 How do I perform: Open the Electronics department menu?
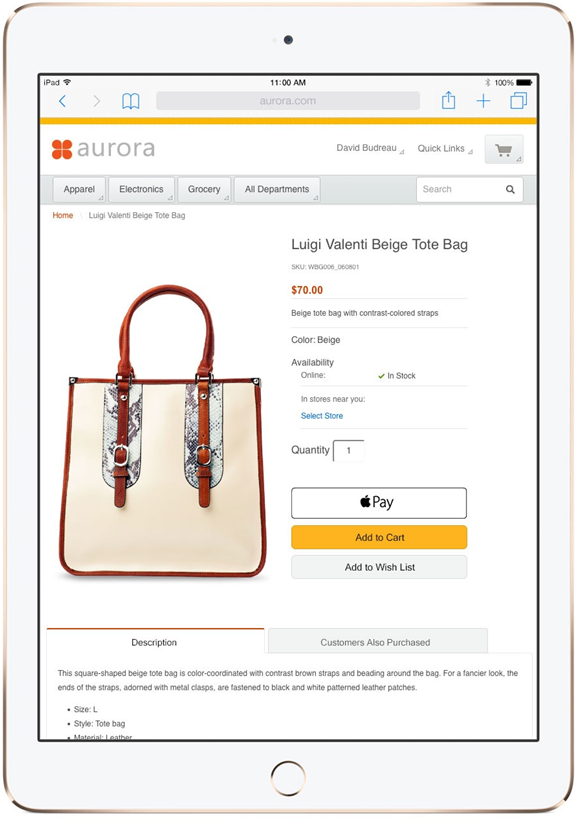[141, 189]
